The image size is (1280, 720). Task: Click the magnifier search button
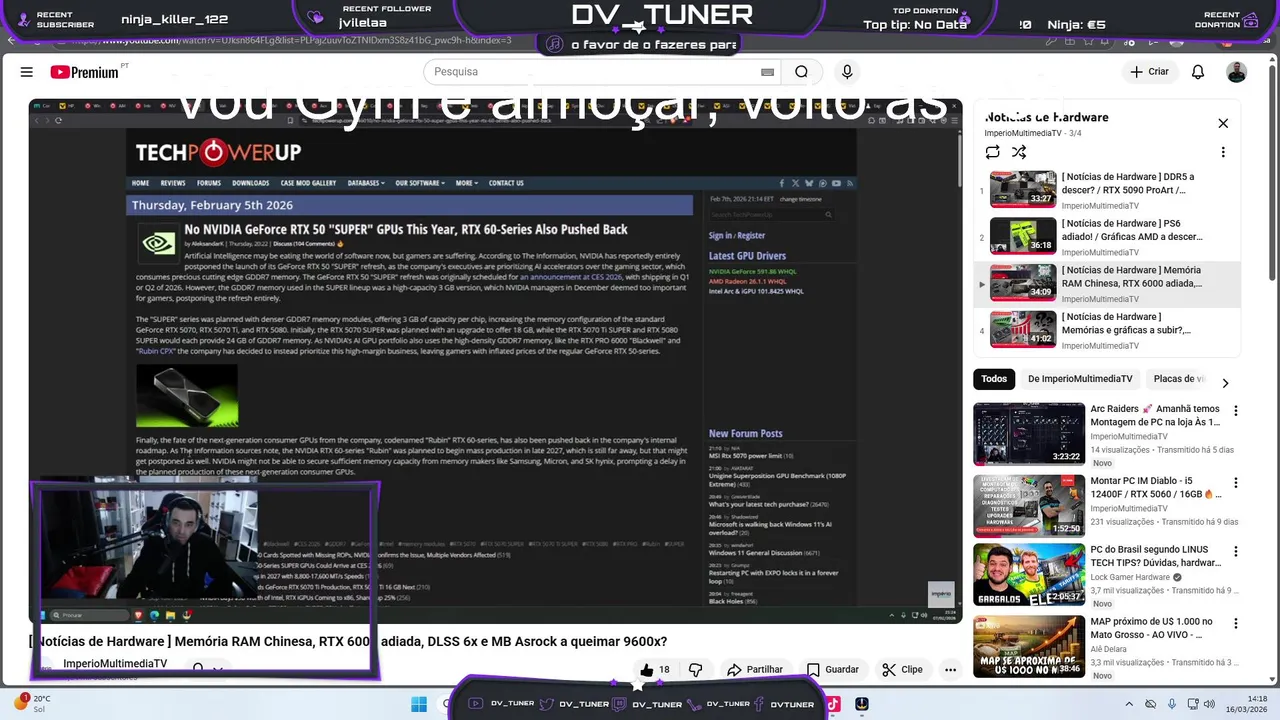pos(801,72)
